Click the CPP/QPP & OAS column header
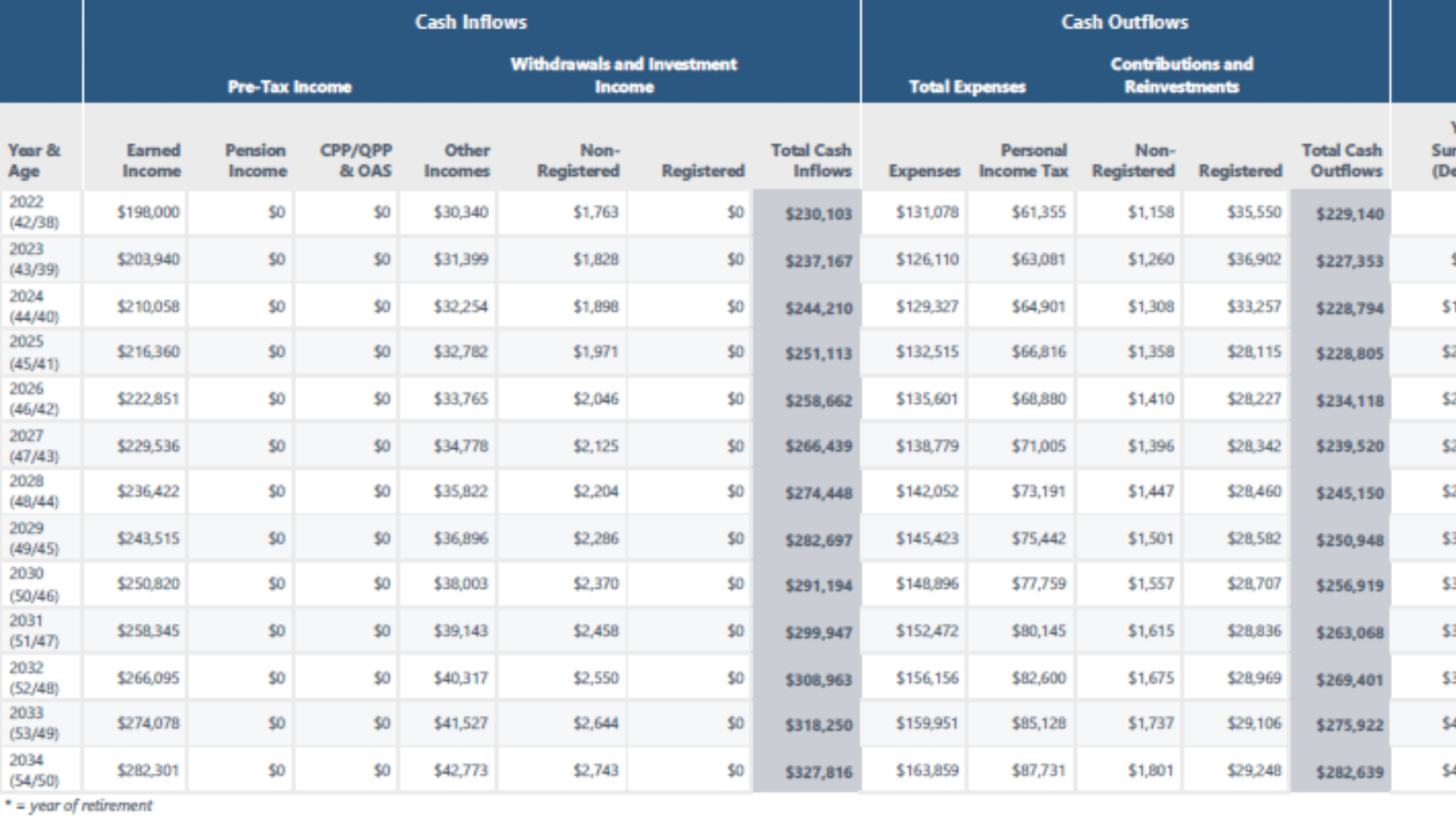 pyautogui.click(x=356, y=160)
